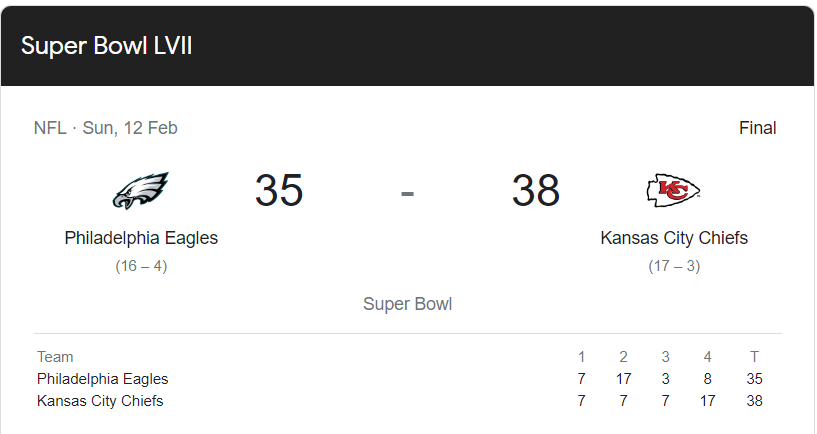This screenshot has width=817, height=434.
Task: Click the NFL Sun, 12 Feb date line
Action: [x=106, y=128]
